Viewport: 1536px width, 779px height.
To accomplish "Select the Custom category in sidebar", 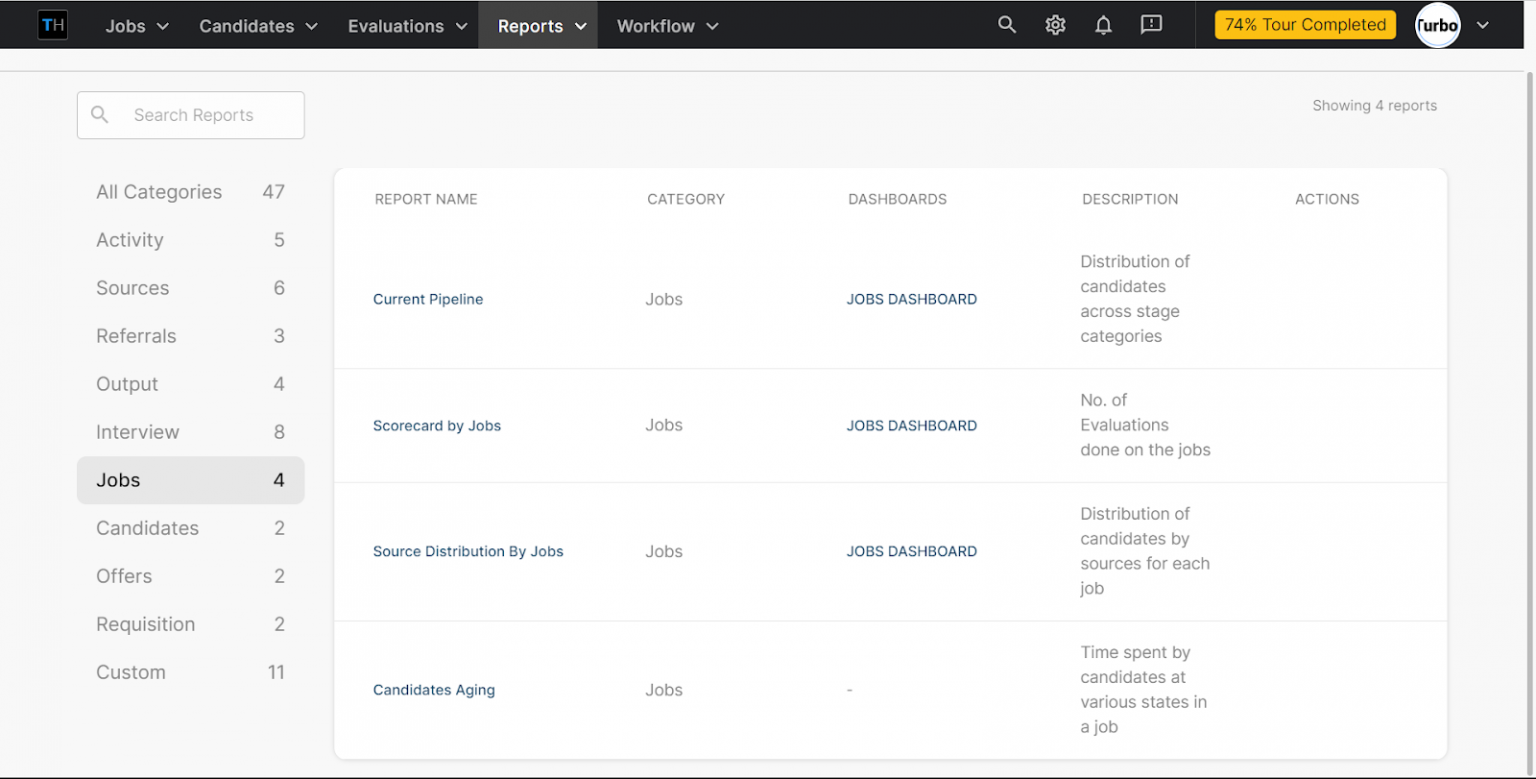I will pyautogui.click(x=131, y=672).
